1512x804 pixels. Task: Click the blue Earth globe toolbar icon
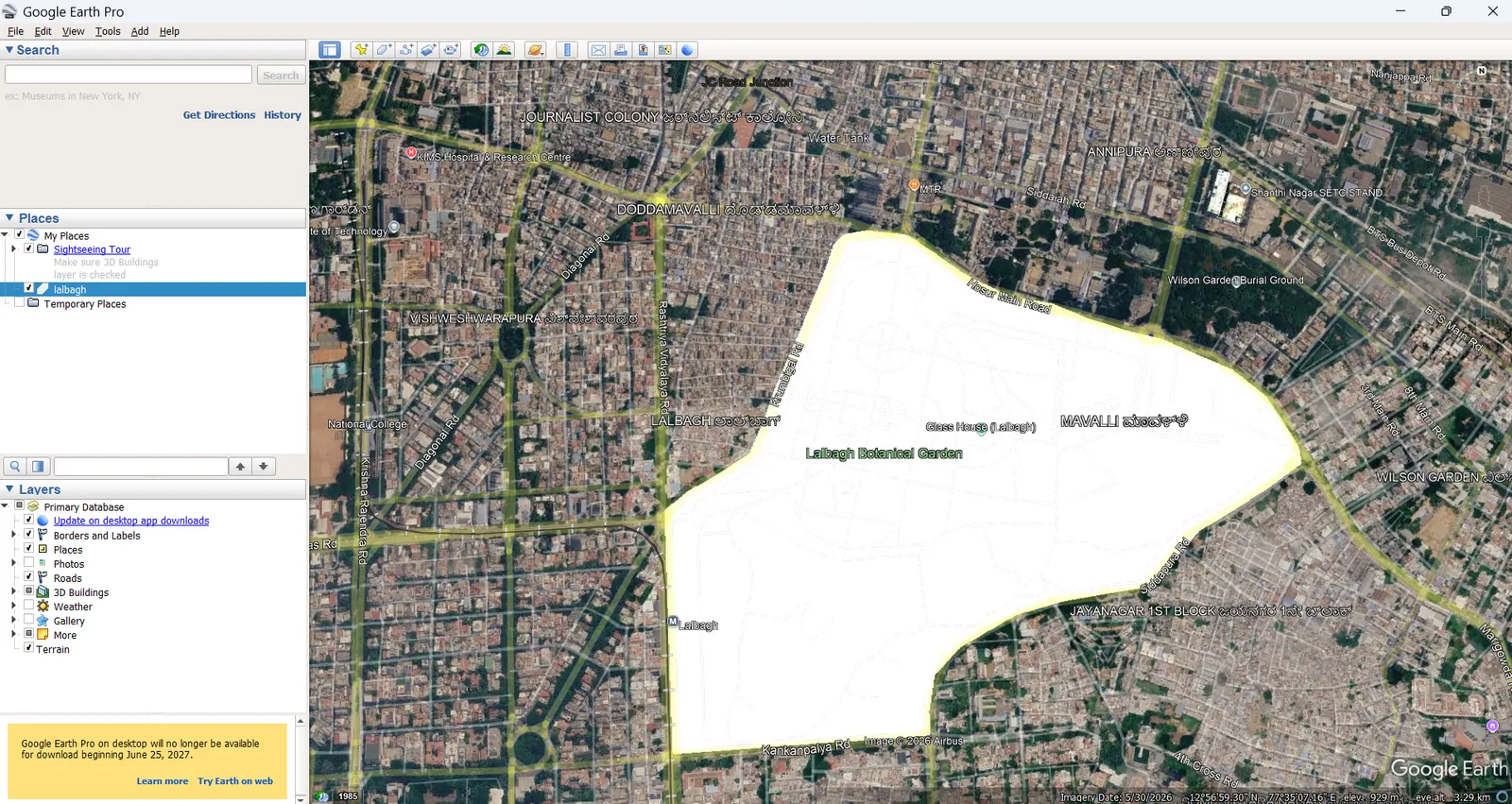click(x=688, y=50)
